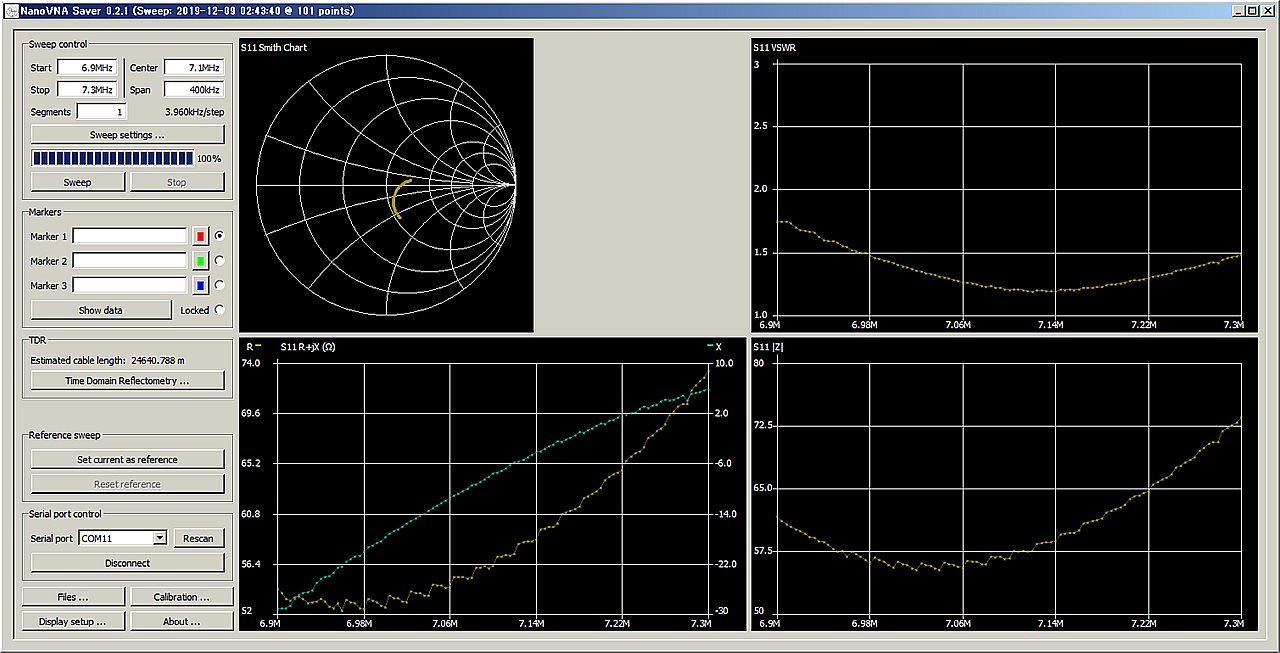The height and width of the screenshot is (653, 1280).
Task: Click the Sweep settings button
Action: [128, 134]
